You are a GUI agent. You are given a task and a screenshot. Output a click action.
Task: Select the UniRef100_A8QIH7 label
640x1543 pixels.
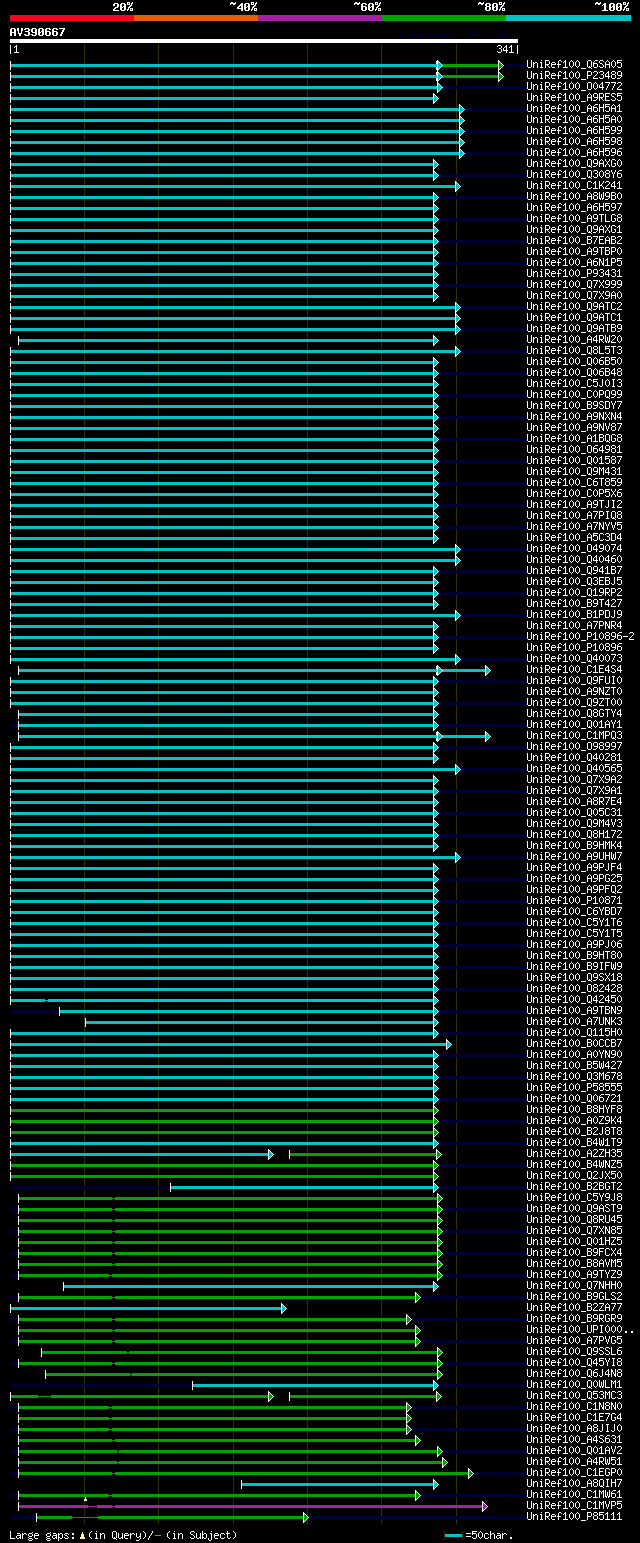(x=574, y=1483)
